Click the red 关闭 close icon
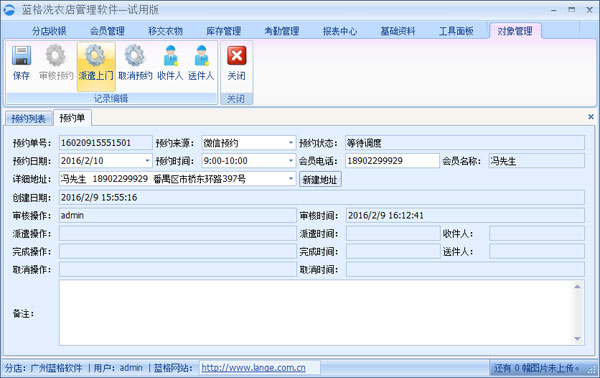Screen dimensions: 600x378 236,56
